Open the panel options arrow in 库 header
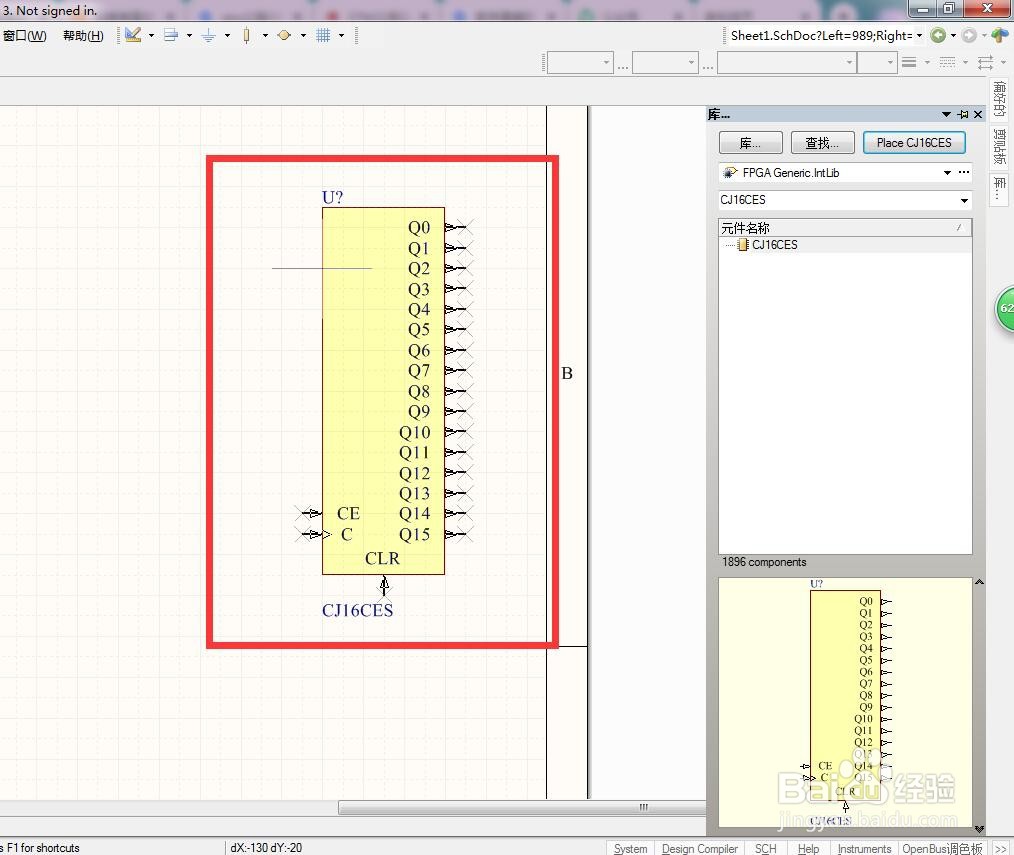Viewport: 1014px width, 855px height. click(946, 114)
